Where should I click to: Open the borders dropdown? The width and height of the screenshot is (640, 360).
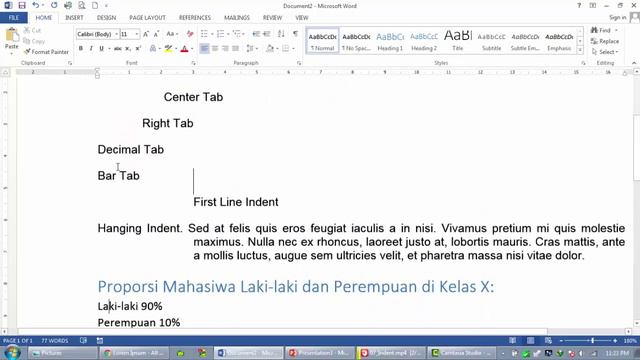pyautogui.click(x=293, y=49)
